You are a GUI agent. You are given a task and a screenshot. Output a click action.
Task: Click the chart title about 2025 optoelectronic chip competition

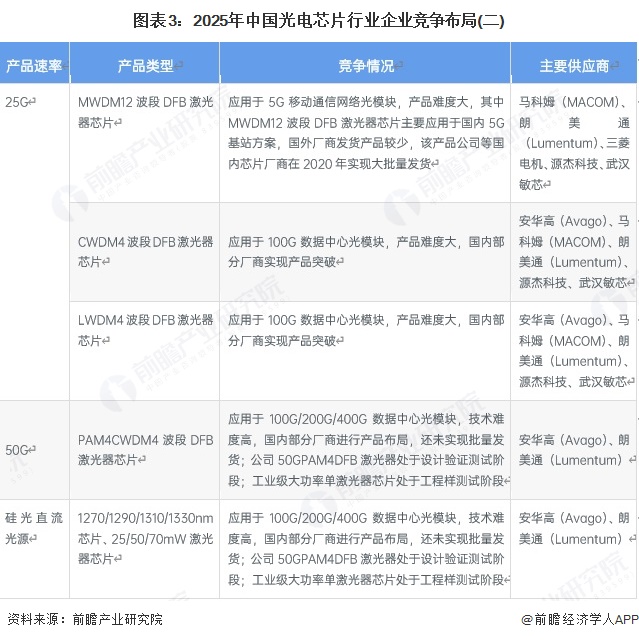(319, 20)
